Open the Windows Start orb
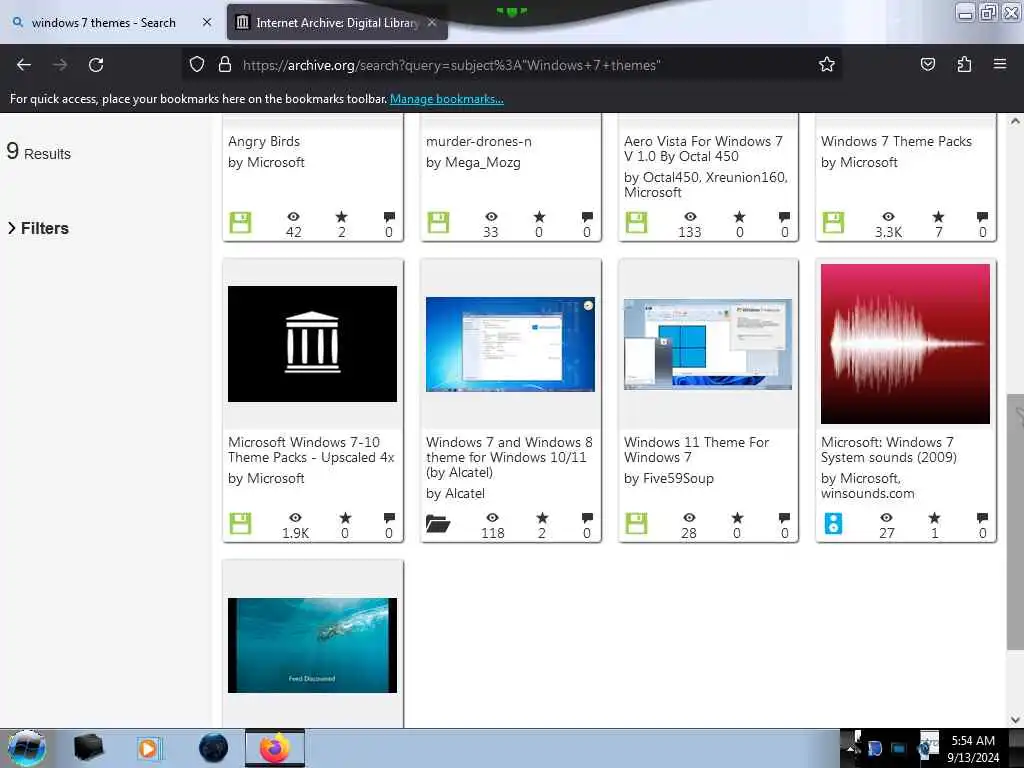 coord(27,748)
